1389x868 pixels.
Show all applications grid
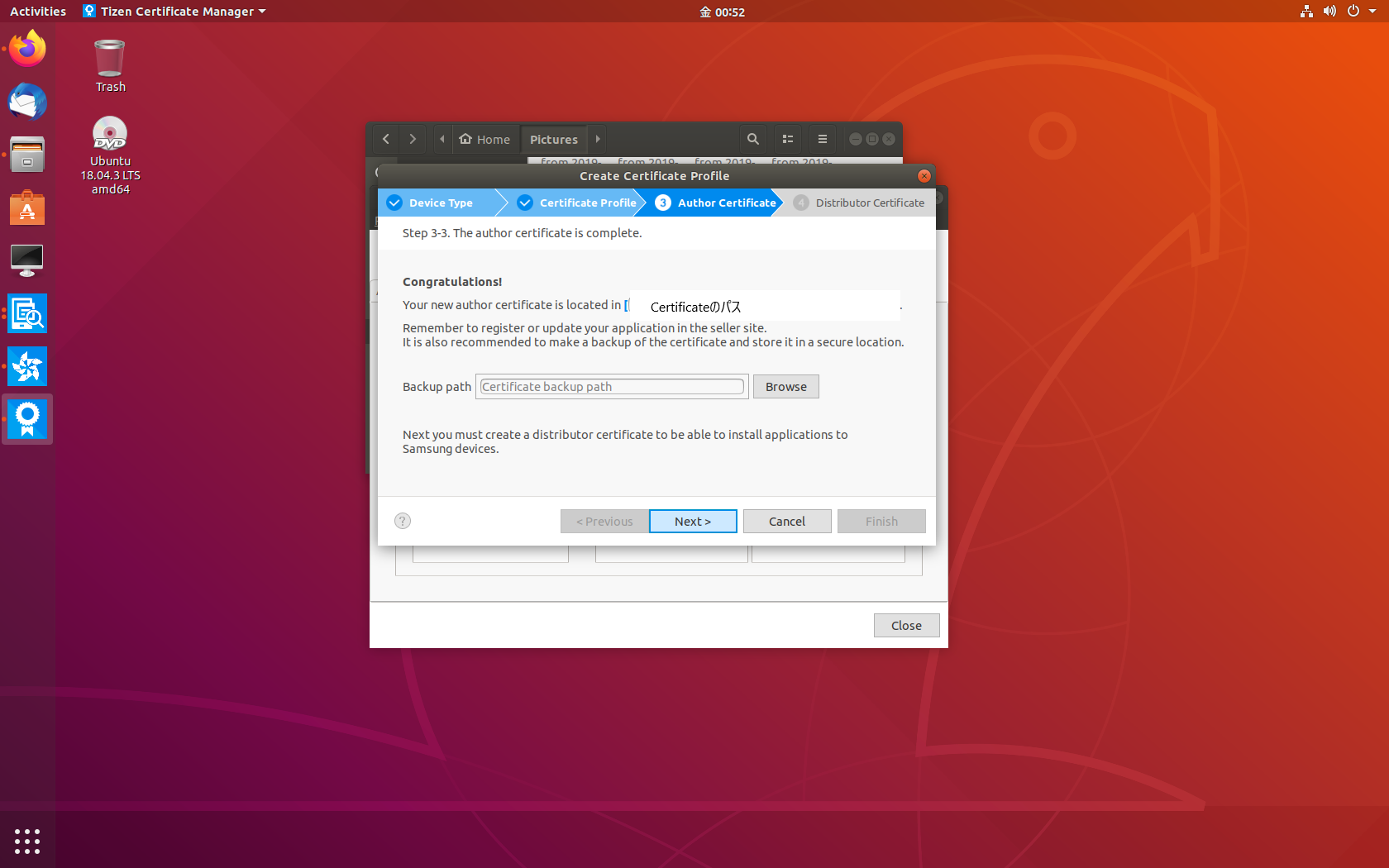point(27,841)
